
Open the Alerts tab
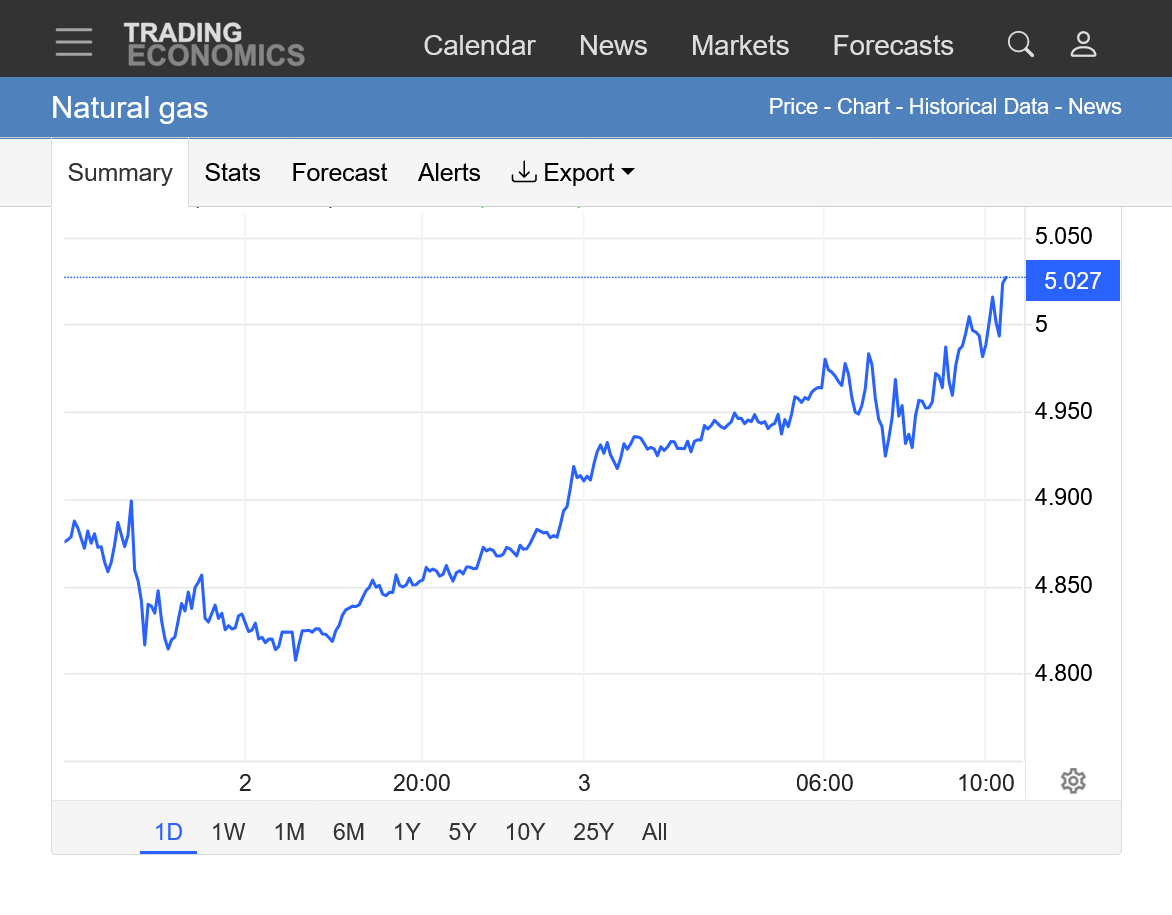click(x=449, y=173)
